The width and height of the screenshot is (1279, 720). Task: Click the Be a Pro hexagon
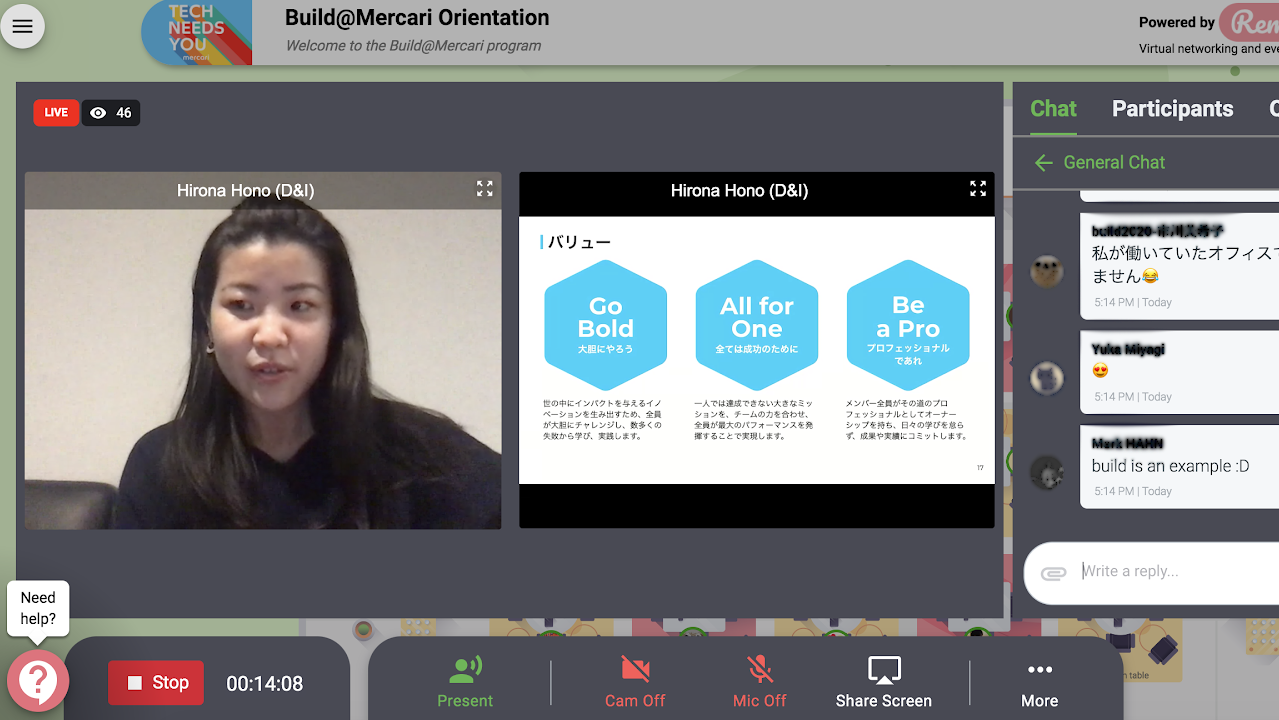[908, 326]
